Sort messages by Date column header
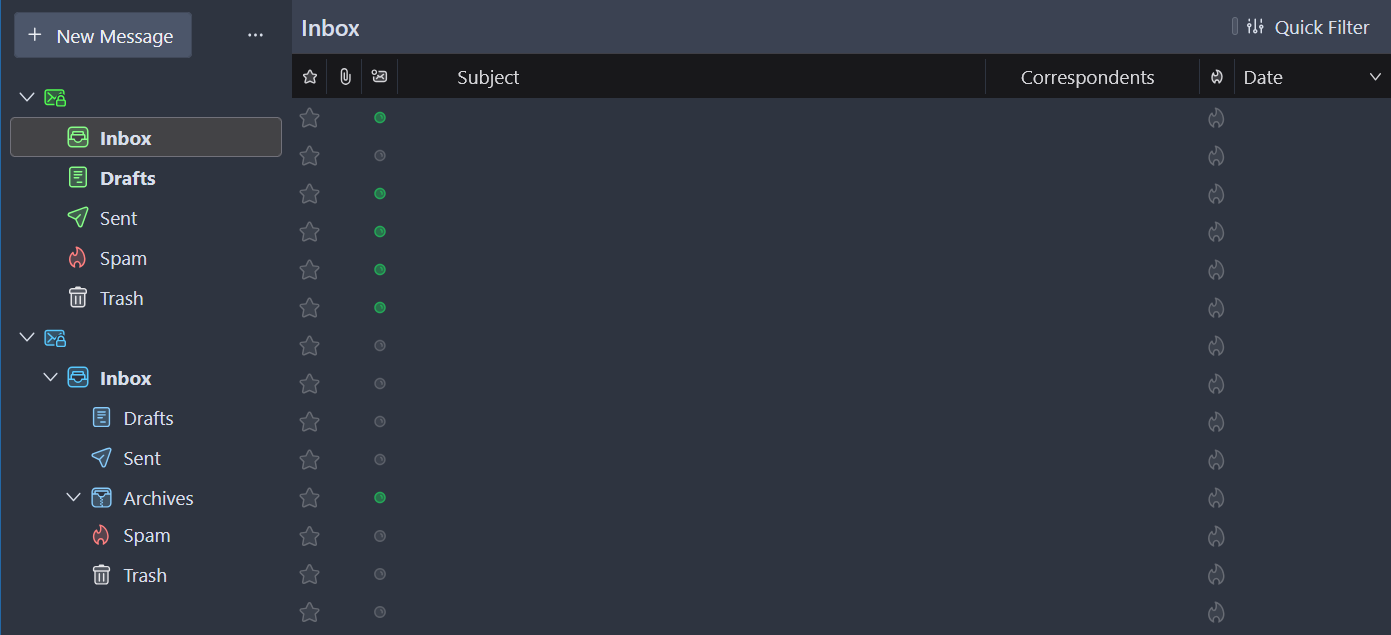The height and width of the screenshot is (635, 1391). 1263,77
